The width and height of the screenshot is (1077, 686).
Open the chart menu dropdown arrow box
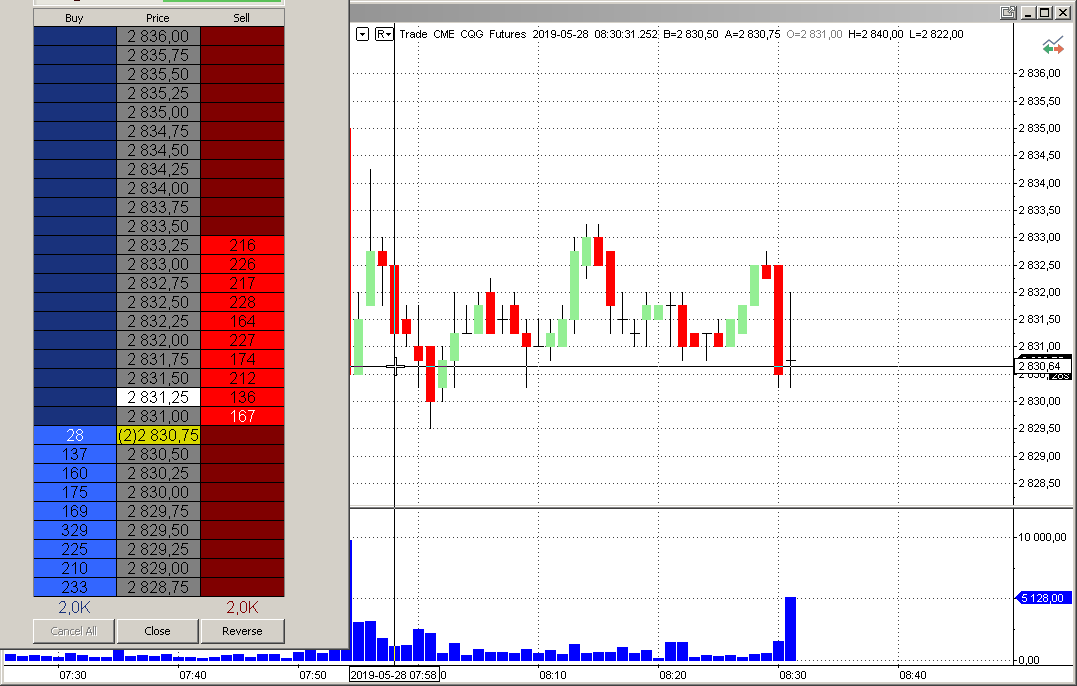[x=363, y=34]
